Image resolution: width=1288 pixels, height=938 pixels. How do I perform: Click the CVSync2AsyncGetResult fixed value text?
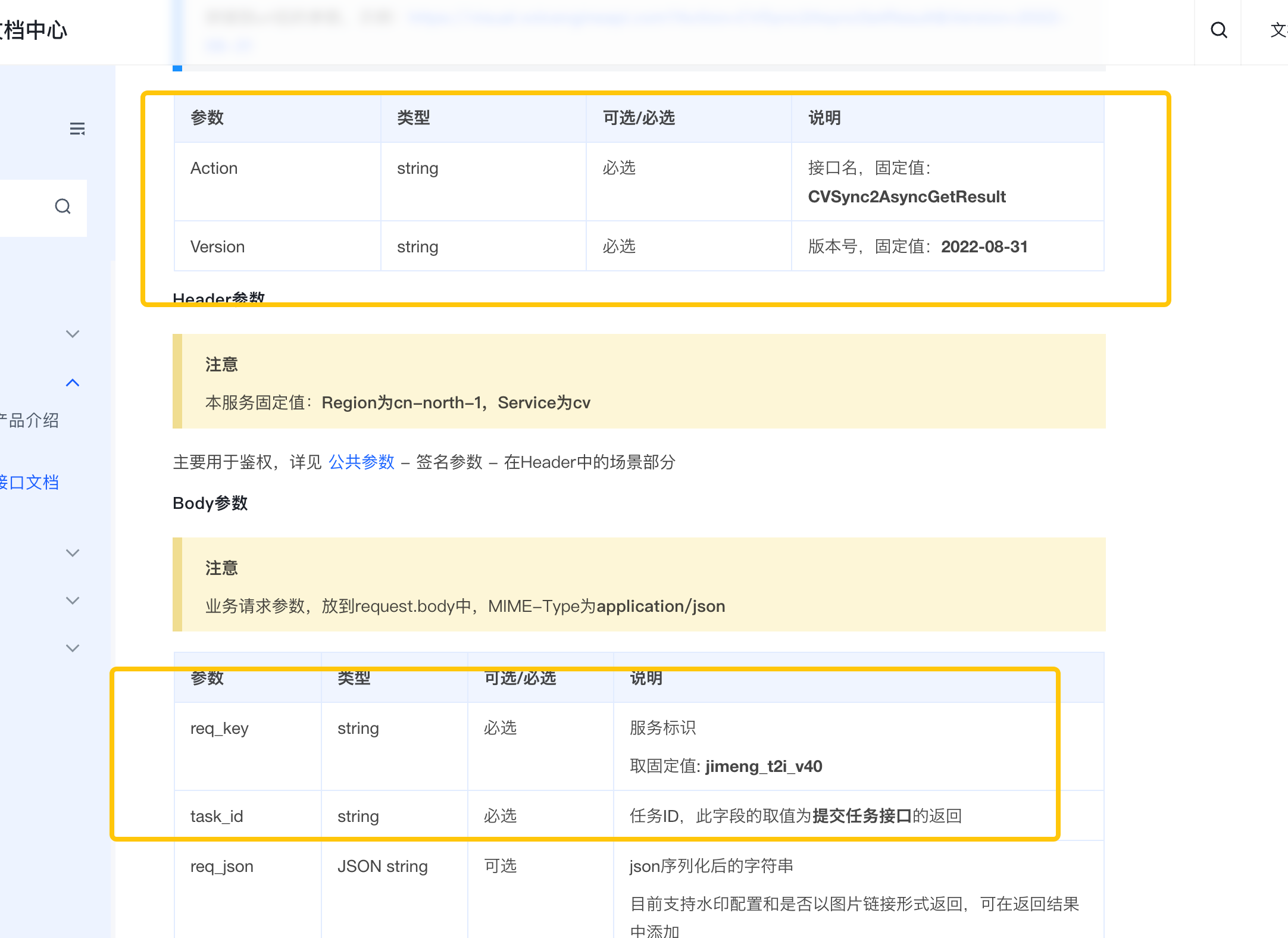tap(906, 197)
